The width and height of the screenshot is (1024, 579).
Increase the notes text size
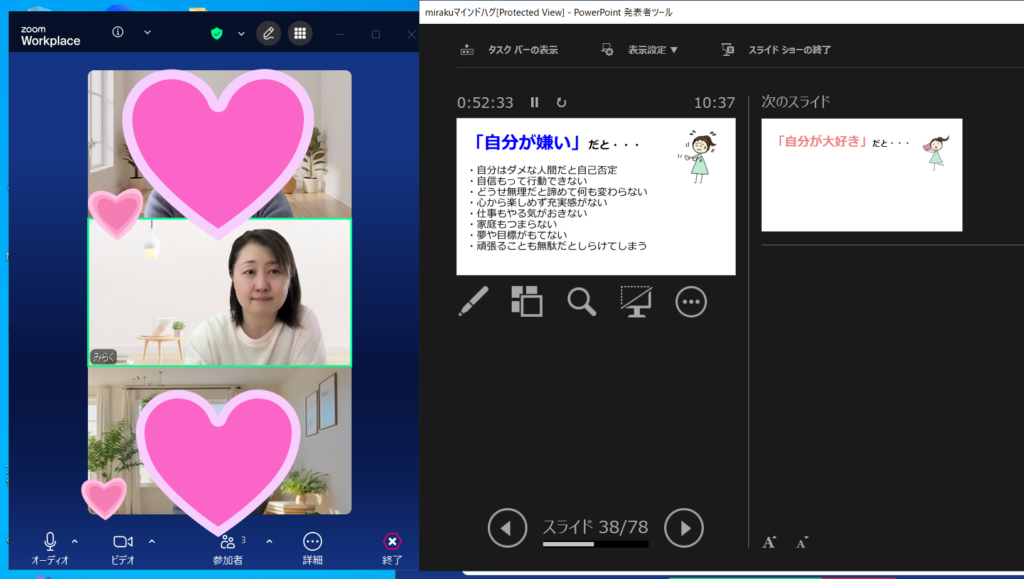pyautogui.click(x=769, y=542)
